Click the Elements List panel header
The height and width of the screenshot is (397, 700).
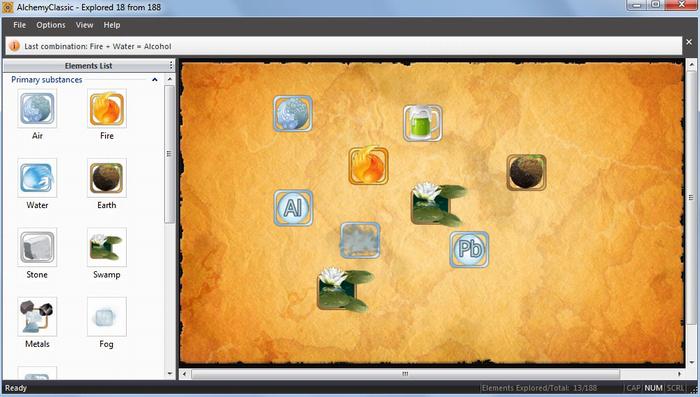[x=88, y=66]
